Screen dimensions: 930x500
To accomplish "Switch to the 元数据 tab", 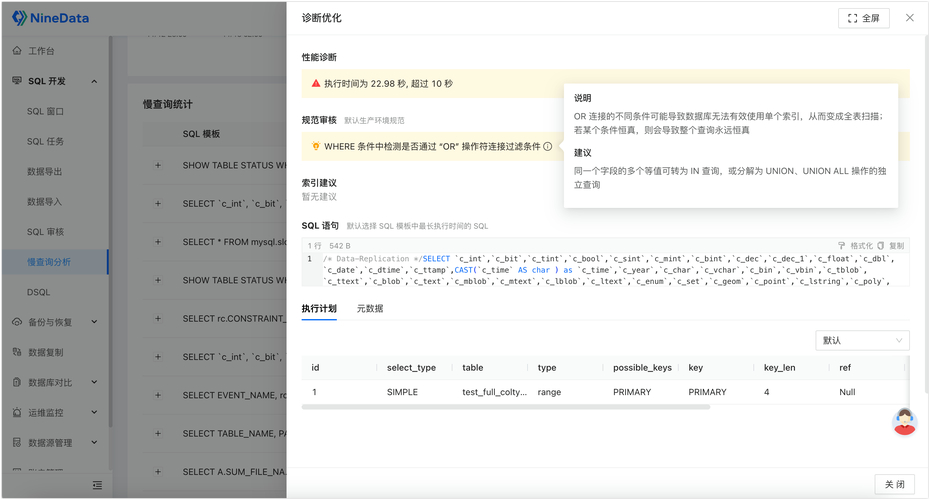I will click(370, 308).
